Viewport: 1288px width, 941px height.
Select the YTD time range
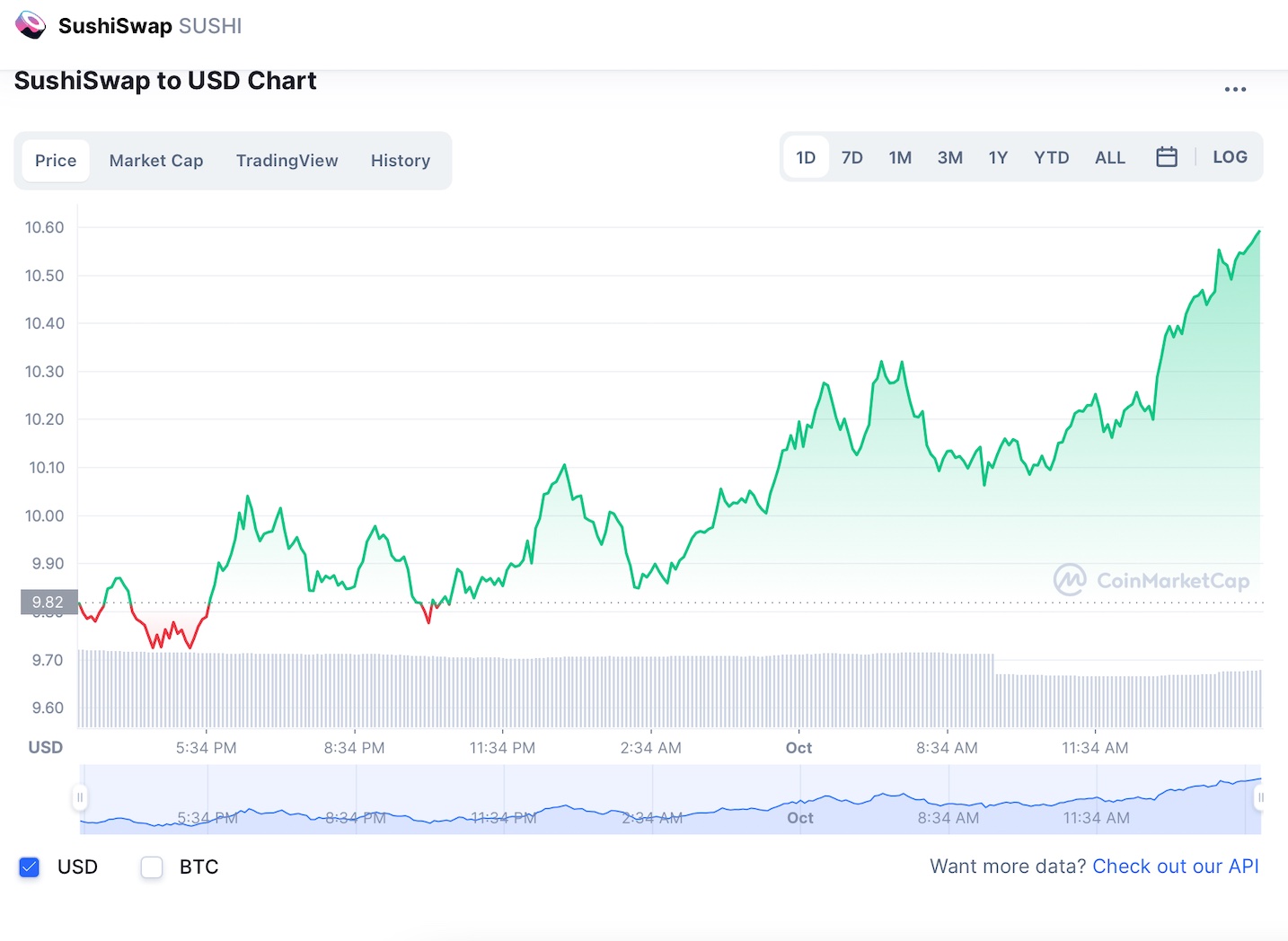click(1051, 158)
